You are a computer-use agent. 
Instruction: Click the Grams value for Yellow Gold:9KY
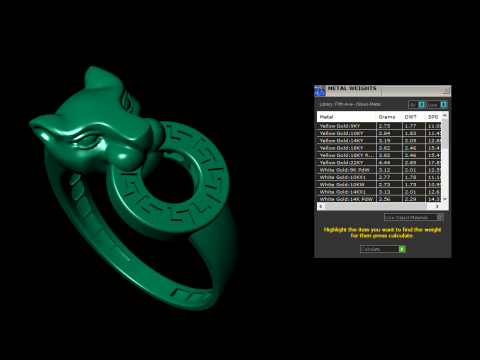click(x=389, y=126)
